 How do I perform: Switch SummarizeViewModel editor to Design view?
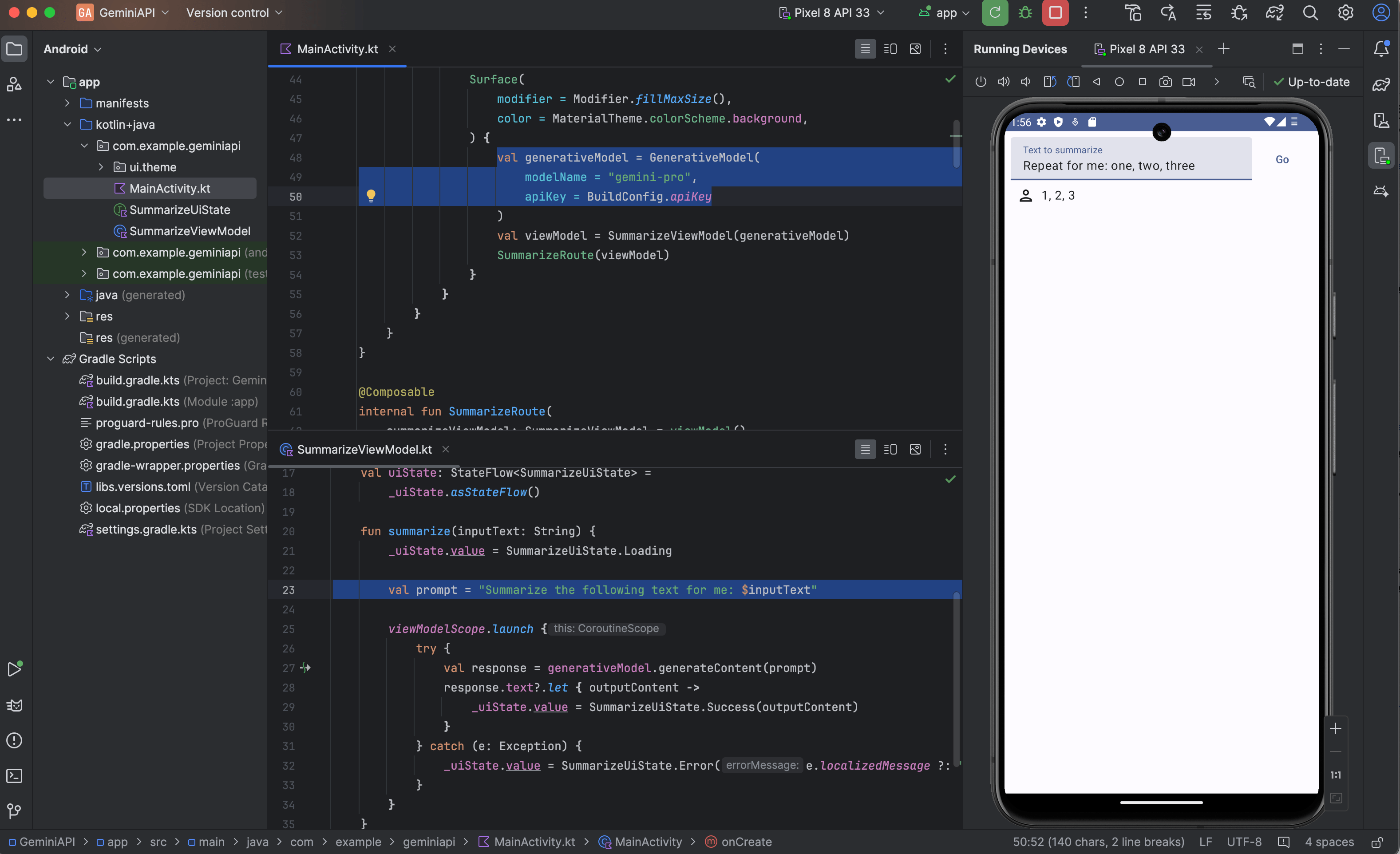coord(915,450)
